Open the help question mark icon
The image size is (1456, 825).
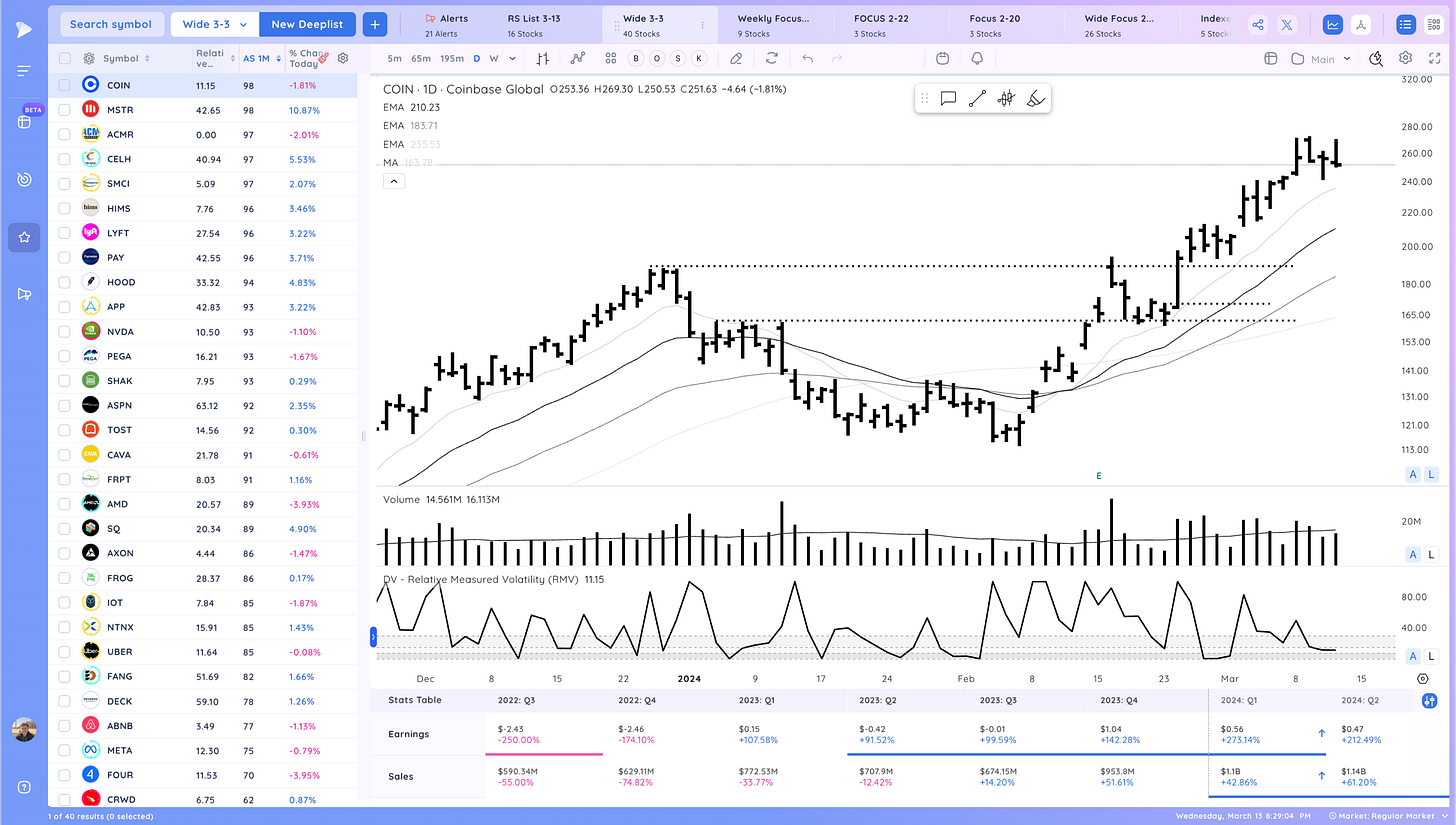click(24, 786)
